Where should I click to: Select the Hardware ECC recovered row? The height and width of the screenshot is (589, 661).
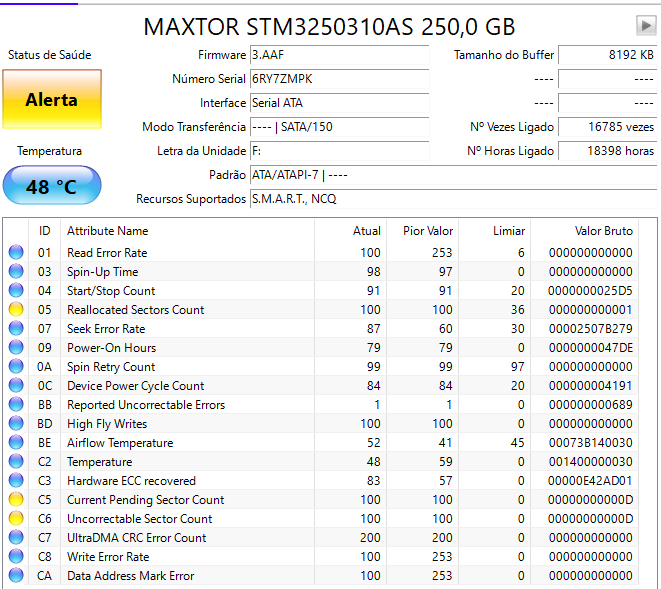322,480
